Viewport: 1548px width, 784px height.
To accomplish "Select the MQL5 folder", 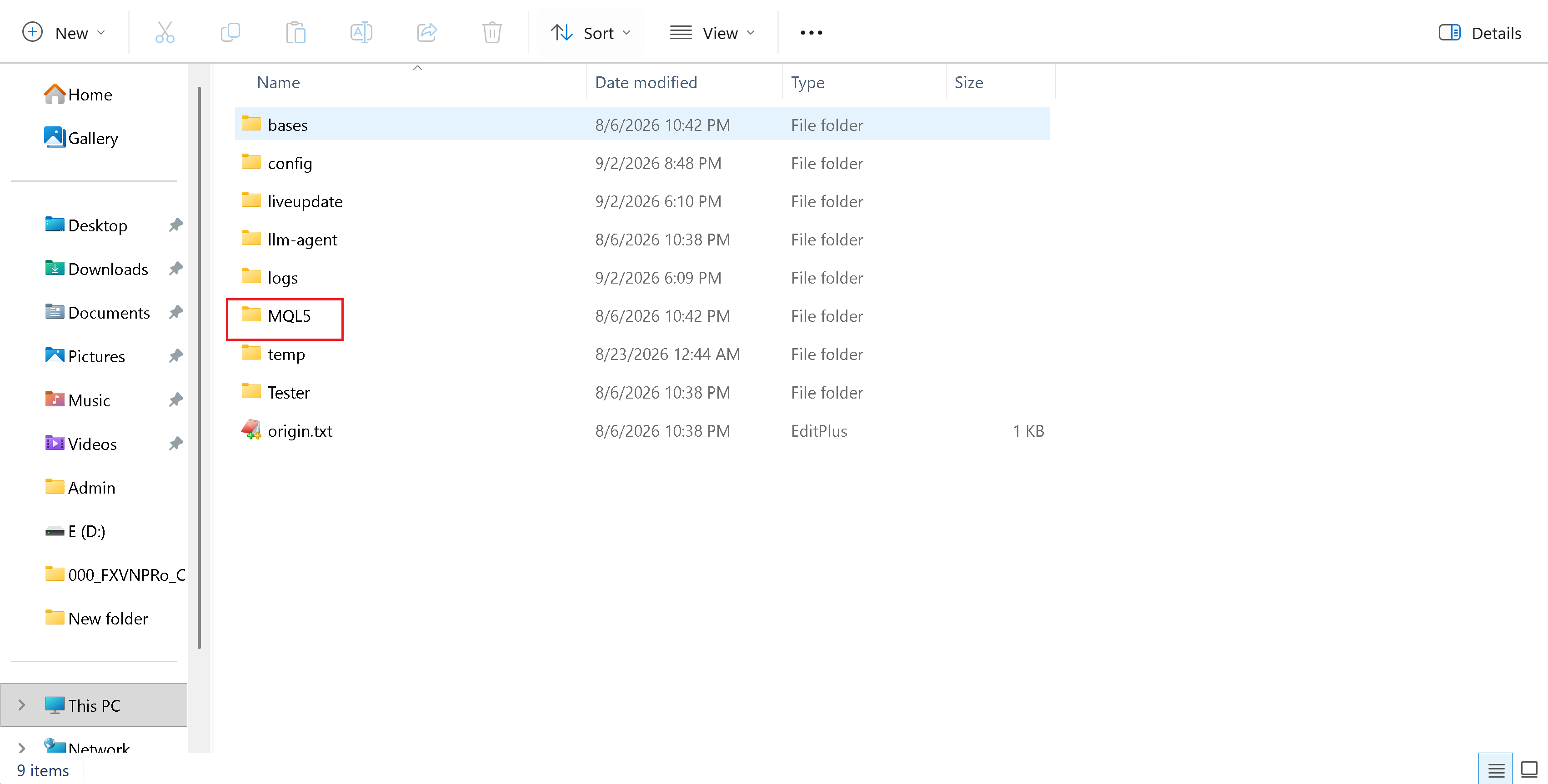I will (x=642, y=315).
